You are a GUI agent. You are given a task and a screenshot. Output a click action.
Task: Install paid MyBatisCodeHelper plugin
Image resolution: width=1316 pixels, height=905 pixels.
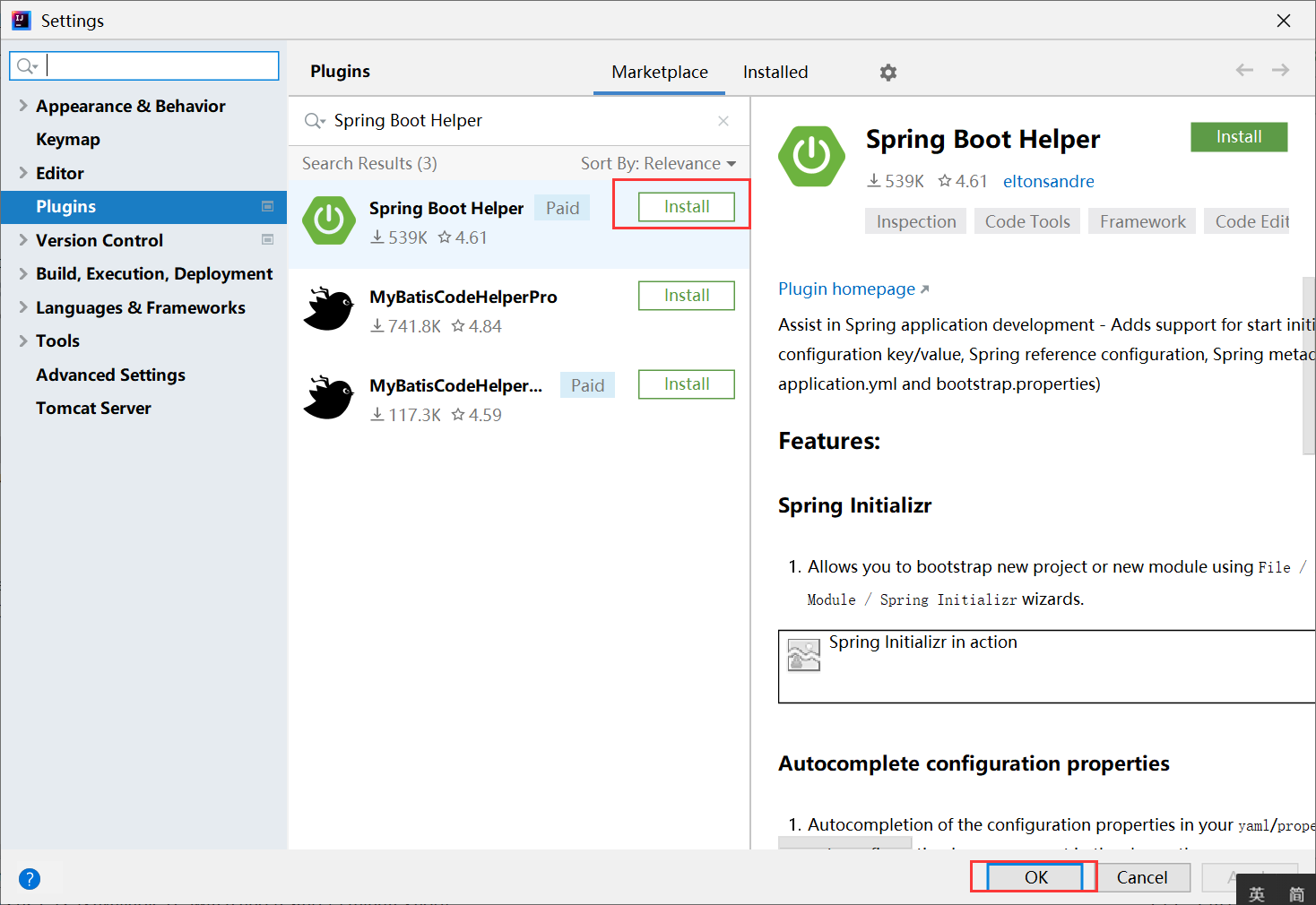[x=687, y=384]
